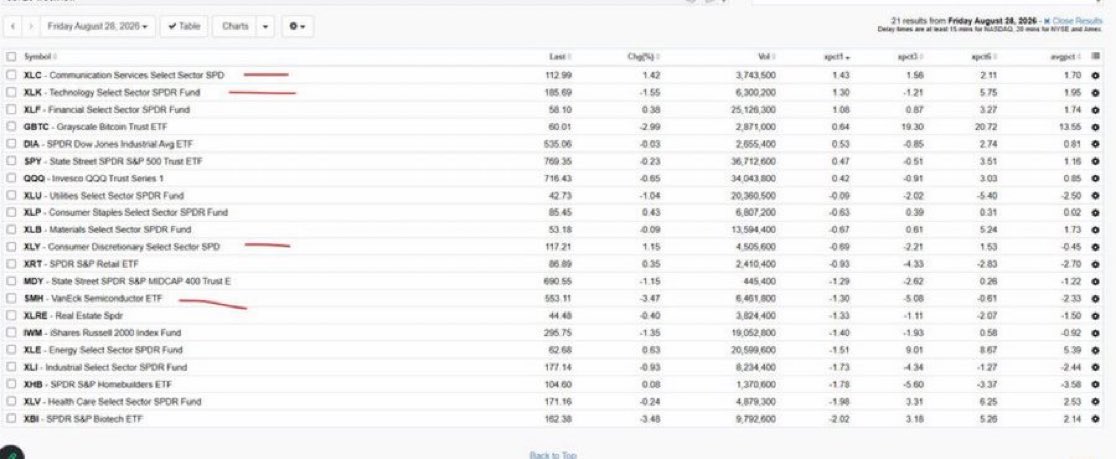Click the 36,712,600 volume cell
This screenshot has height=459, width=1116.
755,162
